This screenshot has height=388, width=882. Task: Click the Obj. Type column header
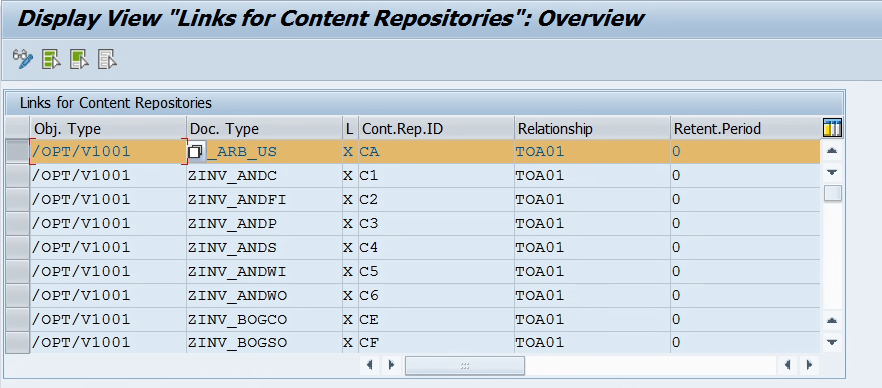(x=108, y=129)
